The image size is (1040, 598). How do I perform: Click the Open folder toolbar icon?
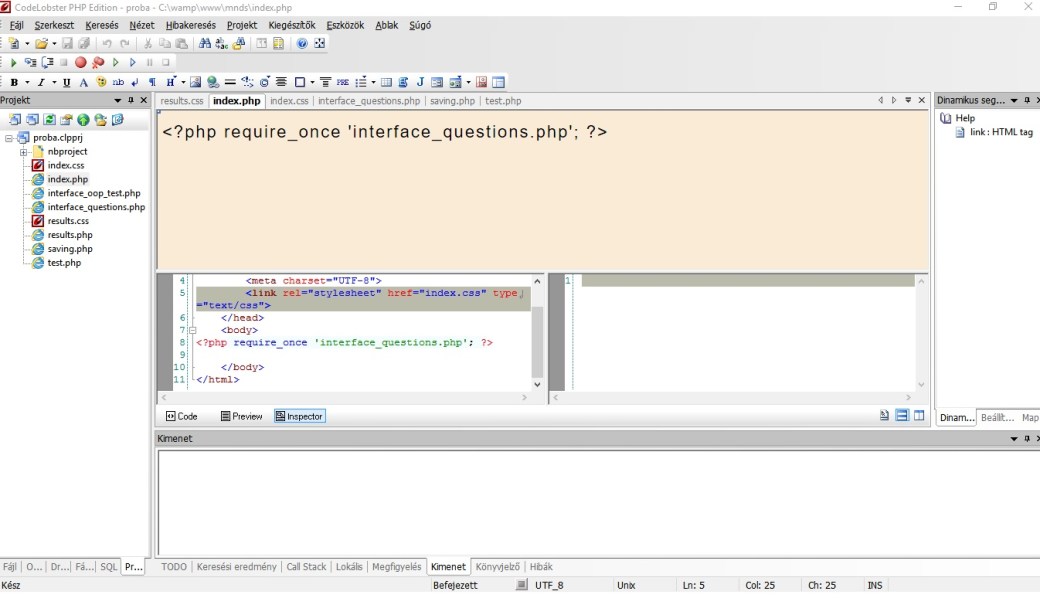(41, 44)
